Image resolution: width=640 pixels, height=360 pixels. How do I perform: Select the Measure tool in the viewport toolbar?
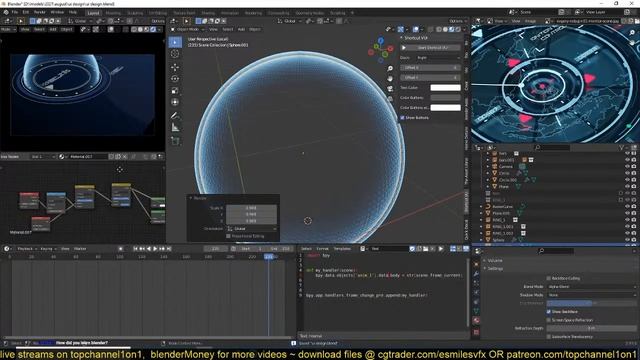click(x=175, y=128)
